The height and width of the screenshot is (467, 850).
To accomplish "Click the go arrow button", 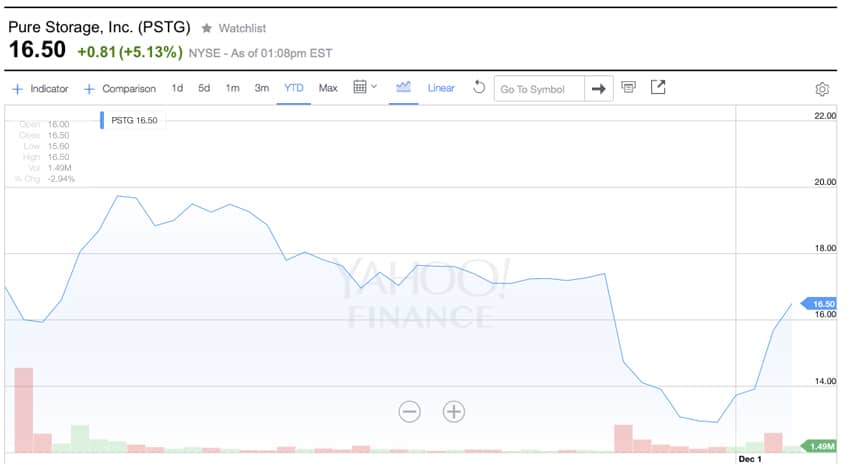I will click(x=598, y=89).
